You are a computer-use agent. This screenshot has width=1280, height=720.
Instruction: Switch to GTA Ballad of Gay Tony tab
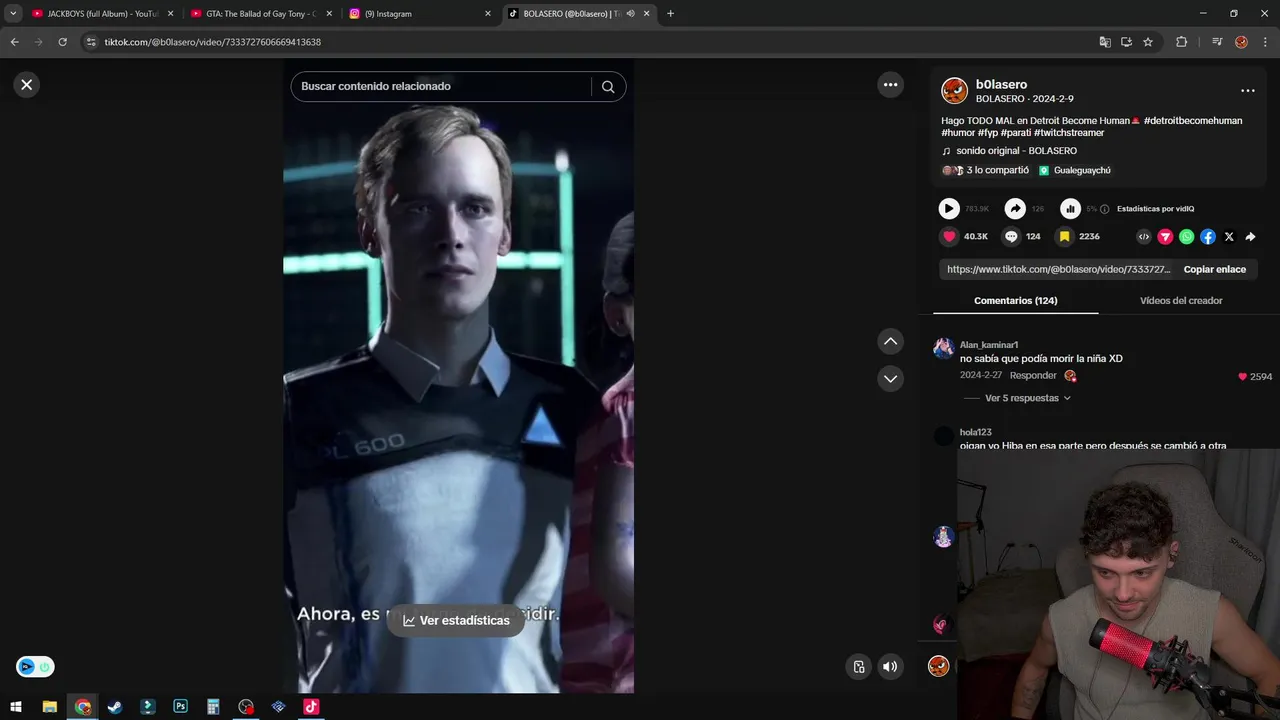[260, 14]
